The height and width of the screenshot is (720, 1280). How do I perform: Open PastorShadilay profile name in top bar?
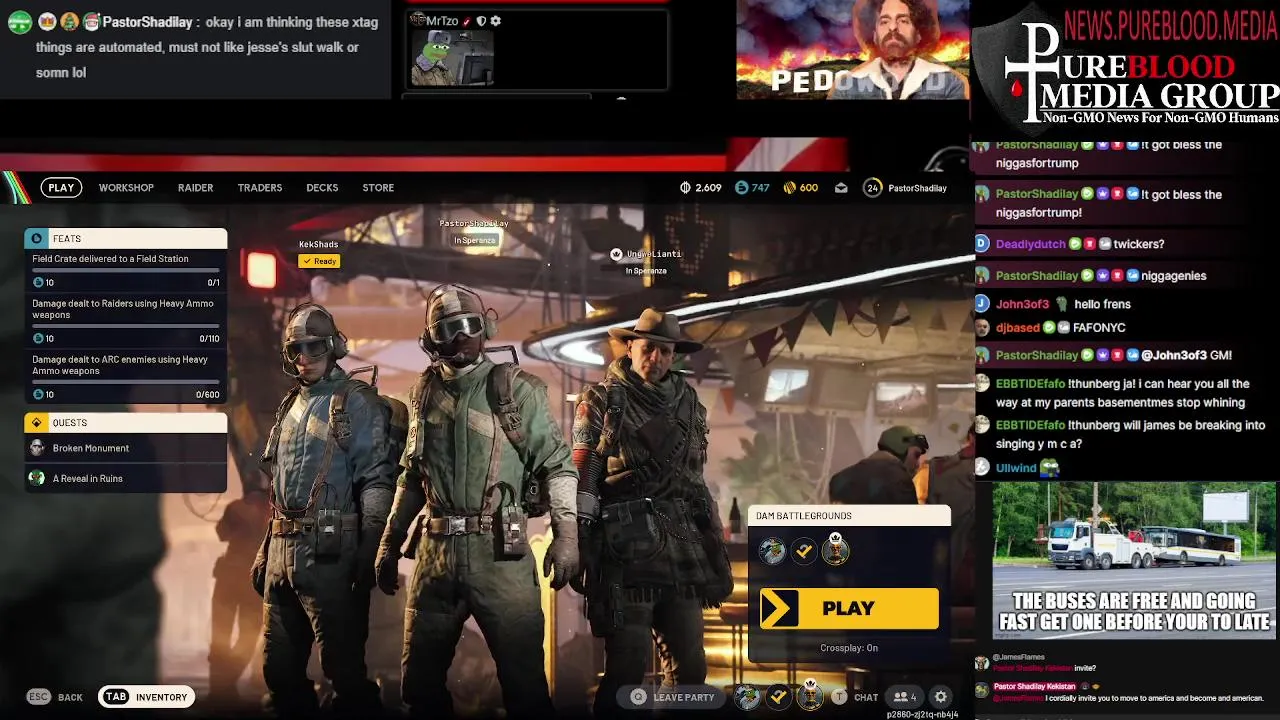coord(917,188)
